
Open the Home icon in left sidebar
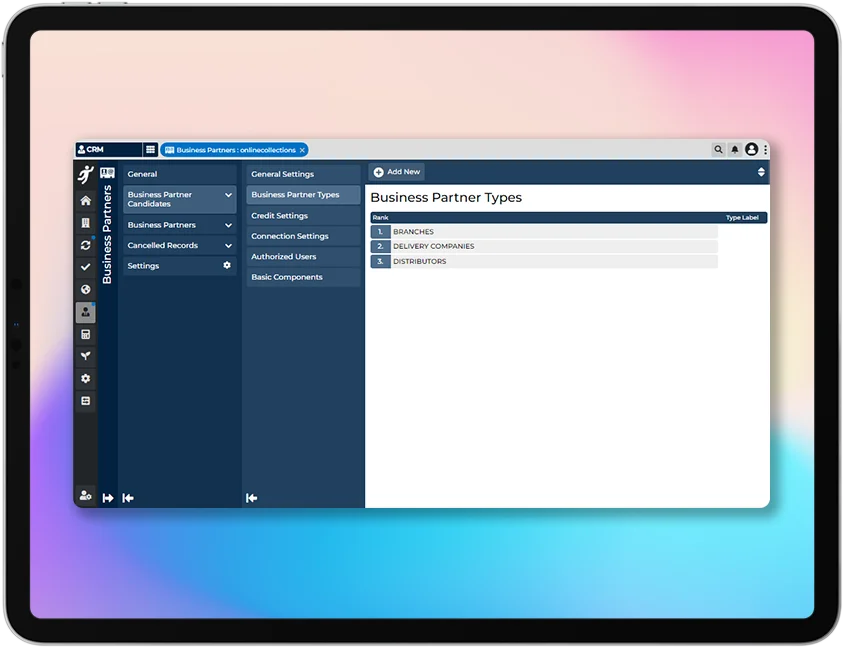pyautogui.click(x=86, y=201)
